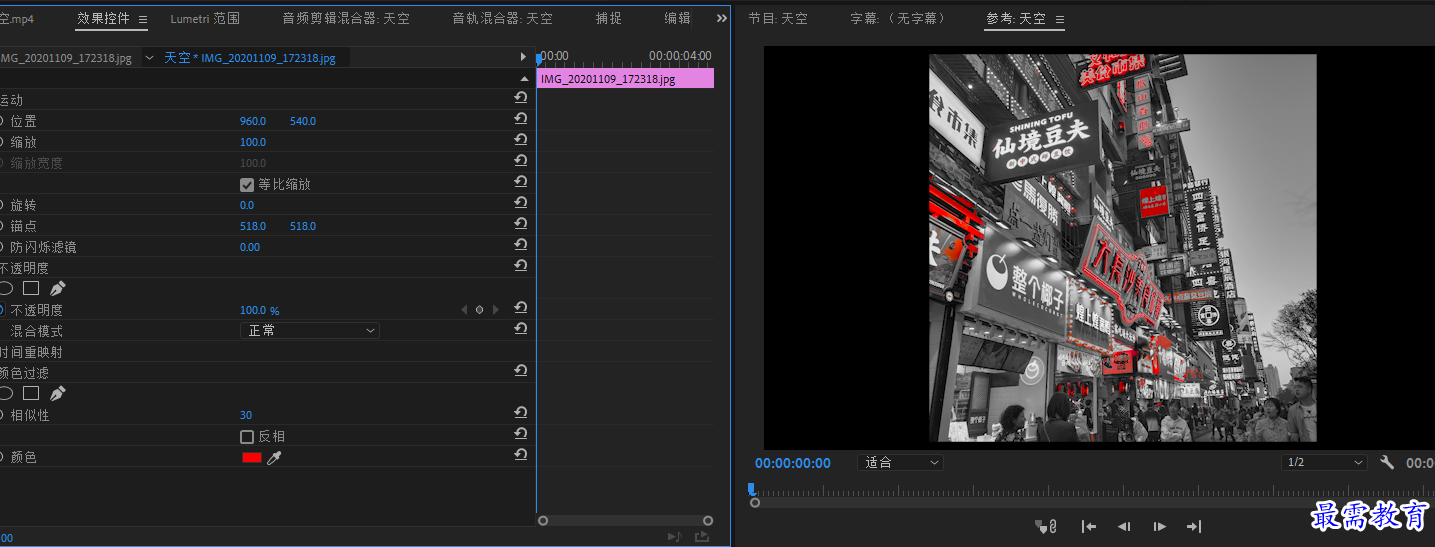Reset the 颜色过滤 effect
Image resolution: width=1435 pixels, height=547 pixels.
pos(520,371)
